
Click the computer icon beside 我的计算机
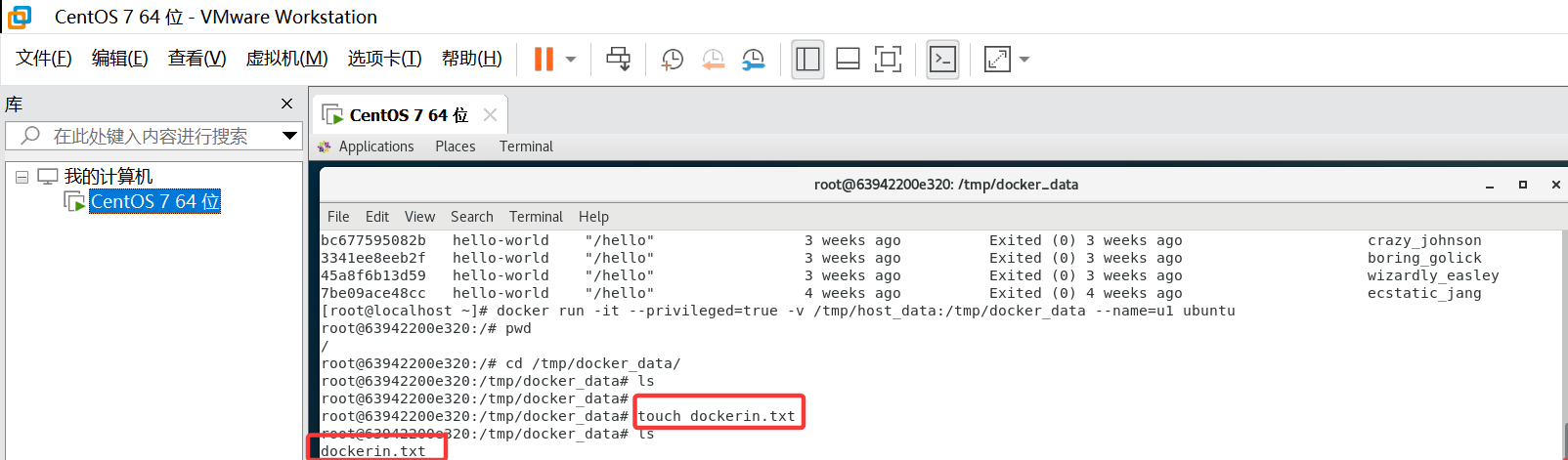coord(48,177)
